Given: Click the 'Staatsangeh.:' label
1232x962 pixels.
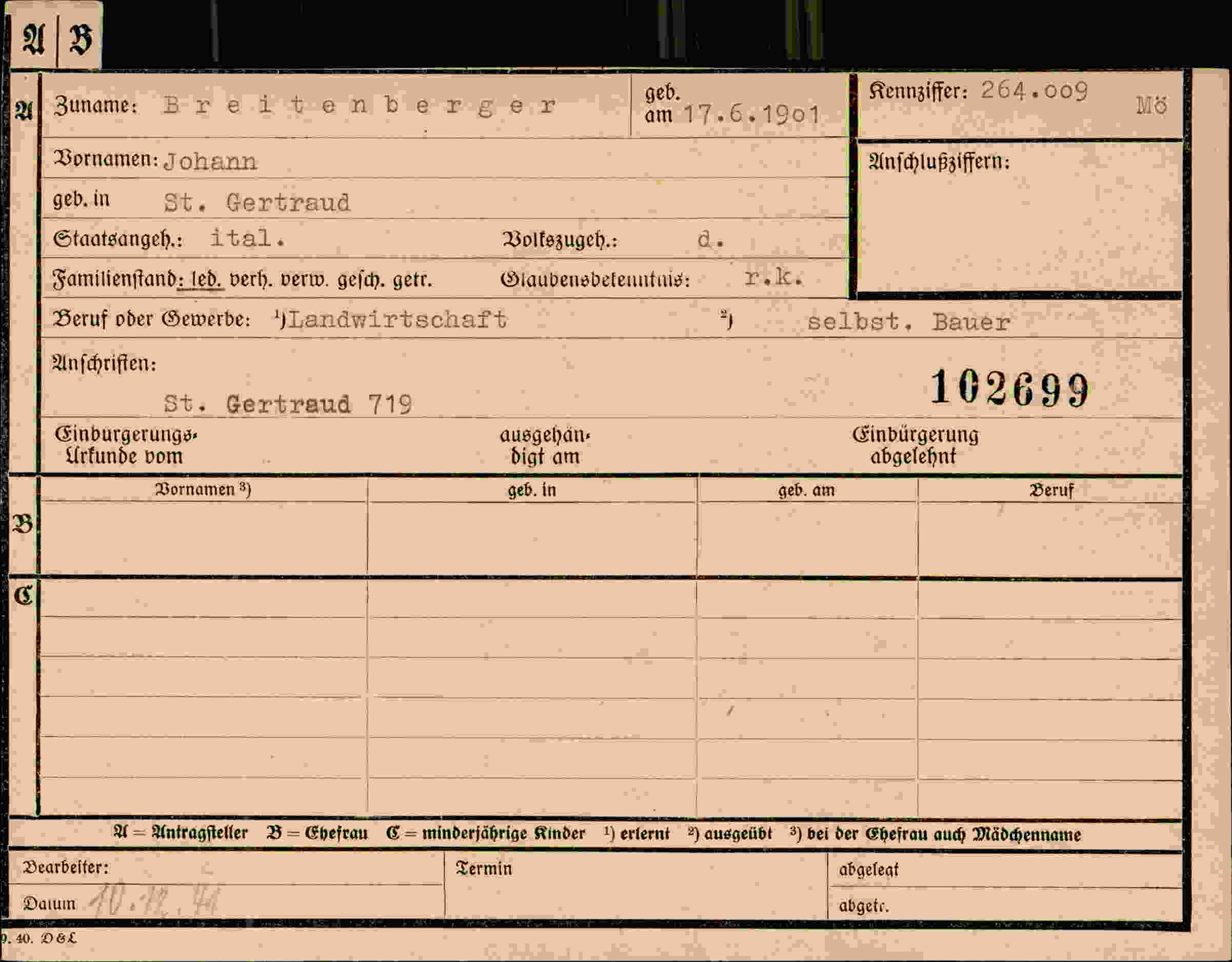Looking at the screenshot, I should coord(118,239).
